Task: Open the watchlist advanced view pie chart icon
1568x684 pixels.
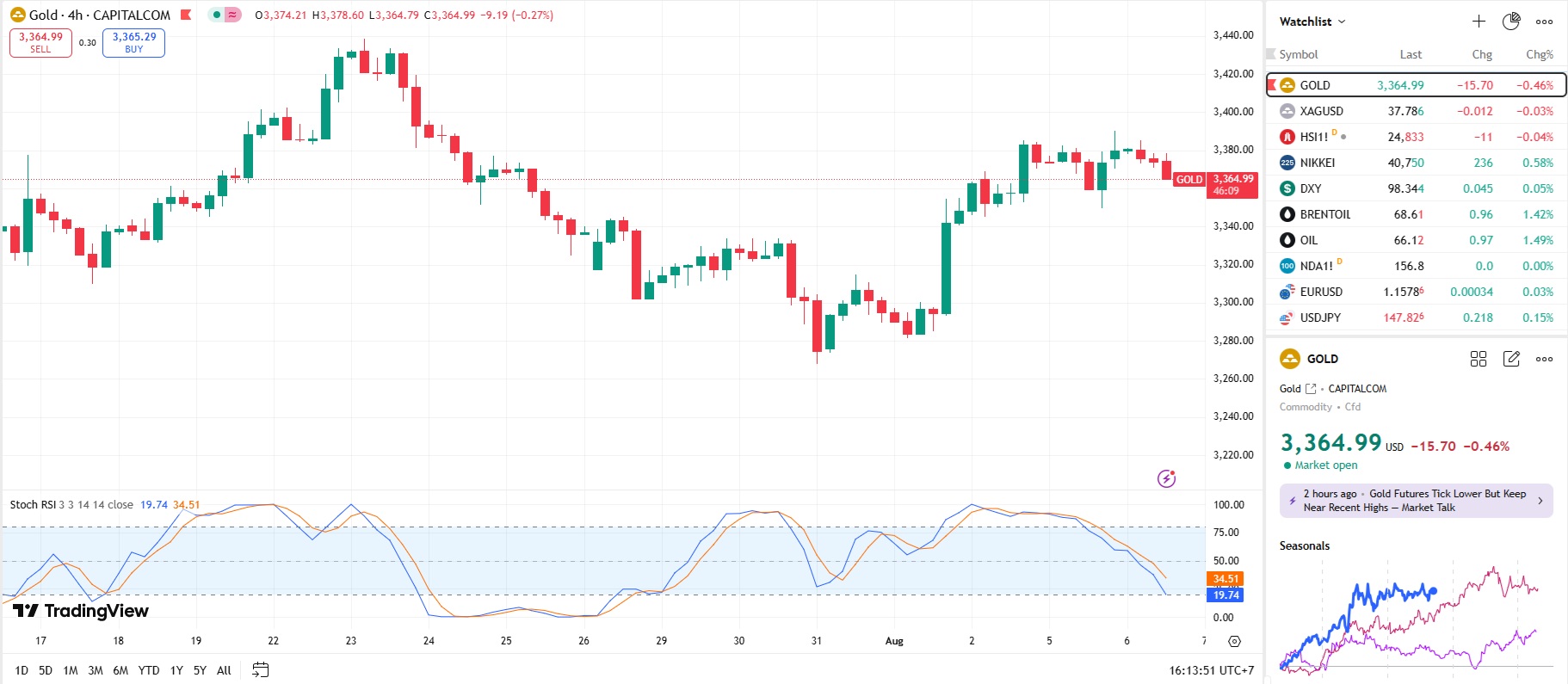Action: coord(1511,22)
